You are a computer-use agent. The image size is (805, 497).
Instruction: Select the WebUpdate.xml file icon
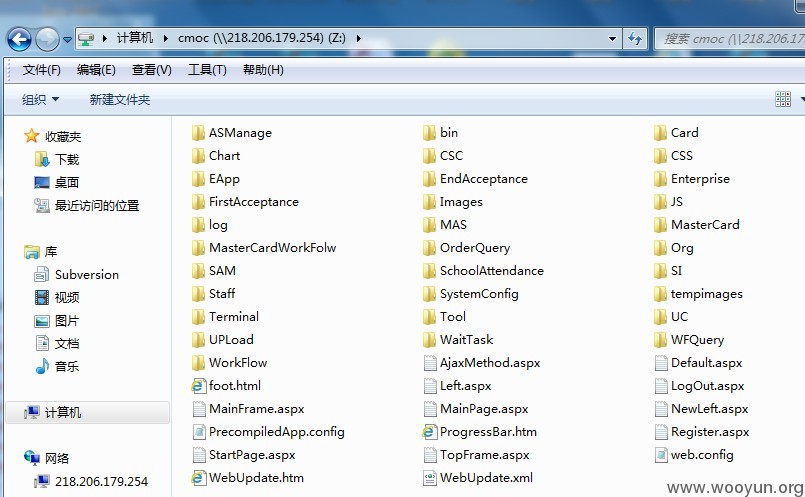(430, 478)
